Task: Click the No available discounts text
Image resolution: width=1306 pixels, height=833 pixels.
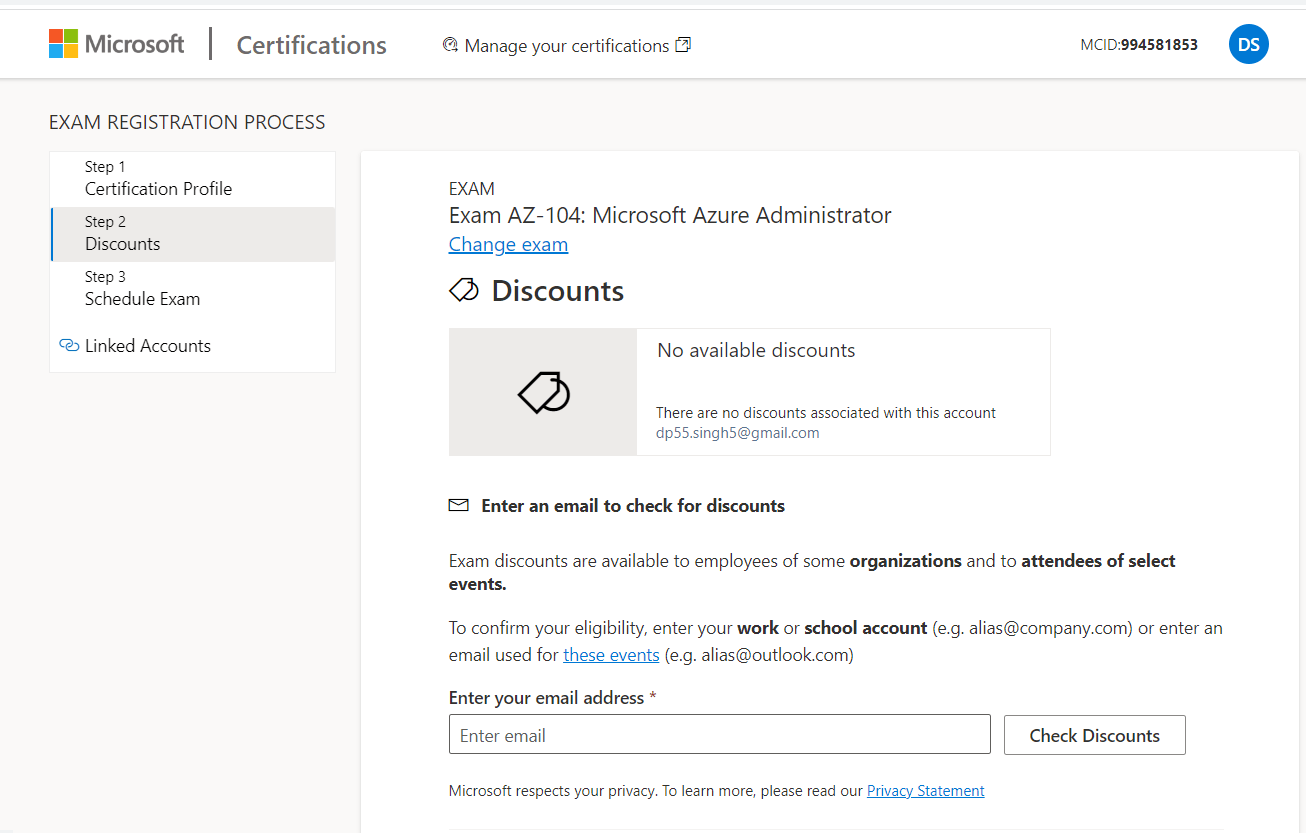Action: 756,351
